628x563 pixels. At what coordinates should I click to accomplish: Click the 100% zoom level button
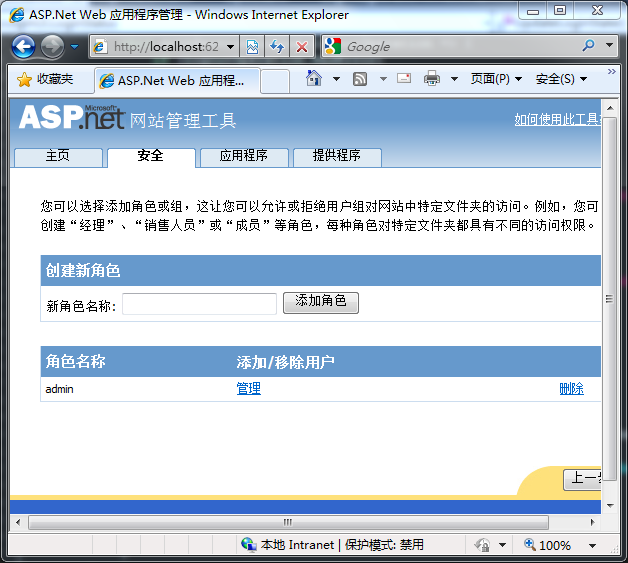pyautogui.click(x=547, y=545)
